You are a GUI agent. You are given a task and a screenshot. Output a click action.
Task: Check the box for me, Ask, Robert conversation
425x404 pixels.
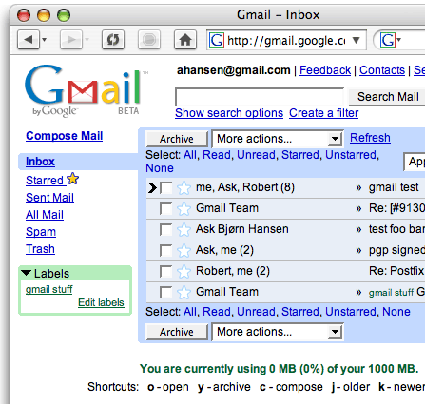[x=166, y=188]
